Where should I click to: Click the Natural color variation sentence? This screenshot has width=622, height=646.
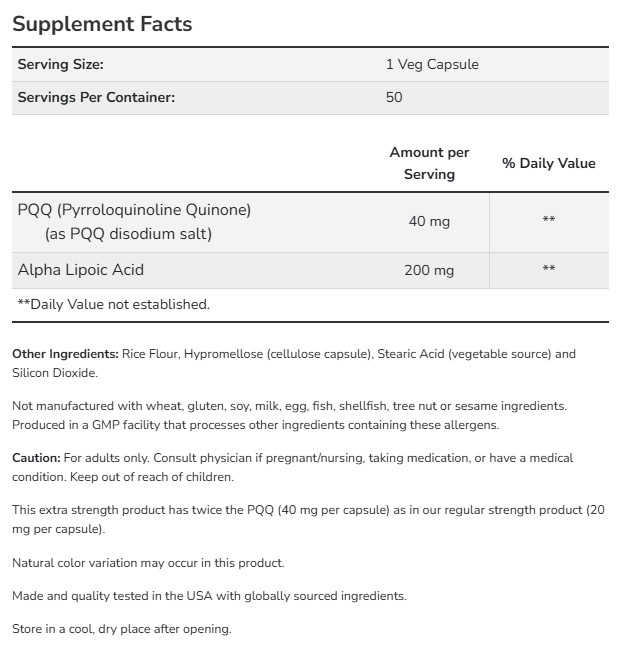tap(148, 563)
